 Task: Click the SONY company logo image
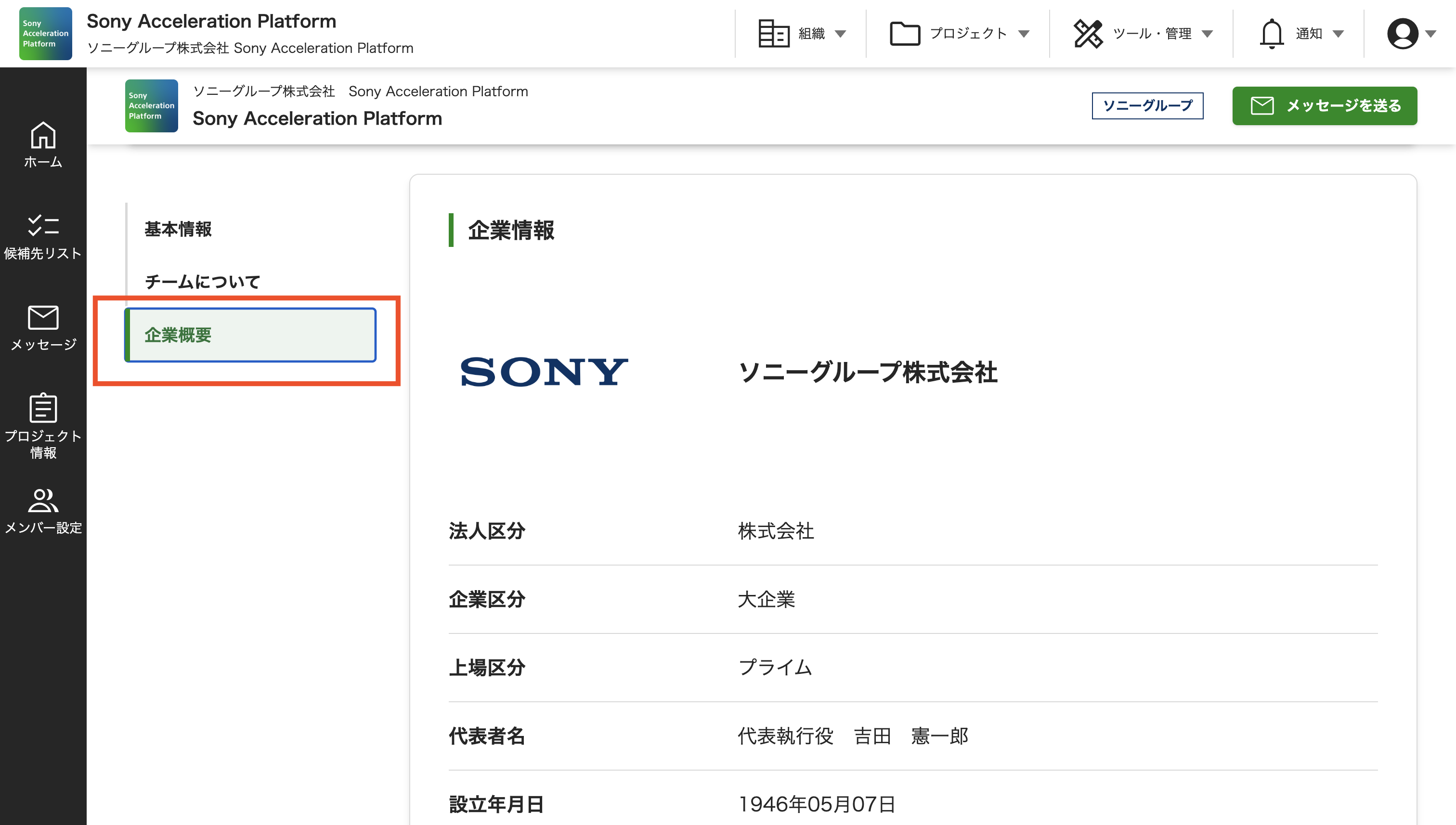pos(544,372)
